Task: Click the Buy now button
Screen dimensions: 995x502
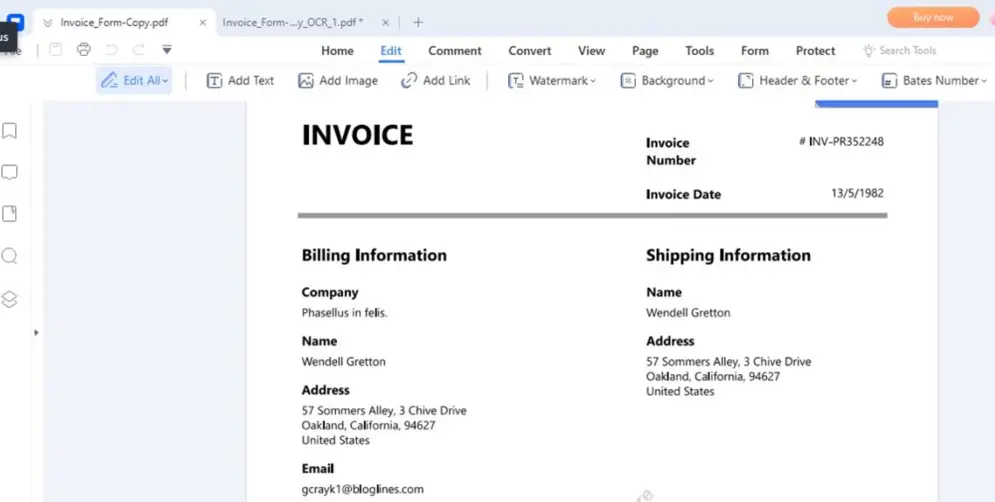Action: [933, 17]
